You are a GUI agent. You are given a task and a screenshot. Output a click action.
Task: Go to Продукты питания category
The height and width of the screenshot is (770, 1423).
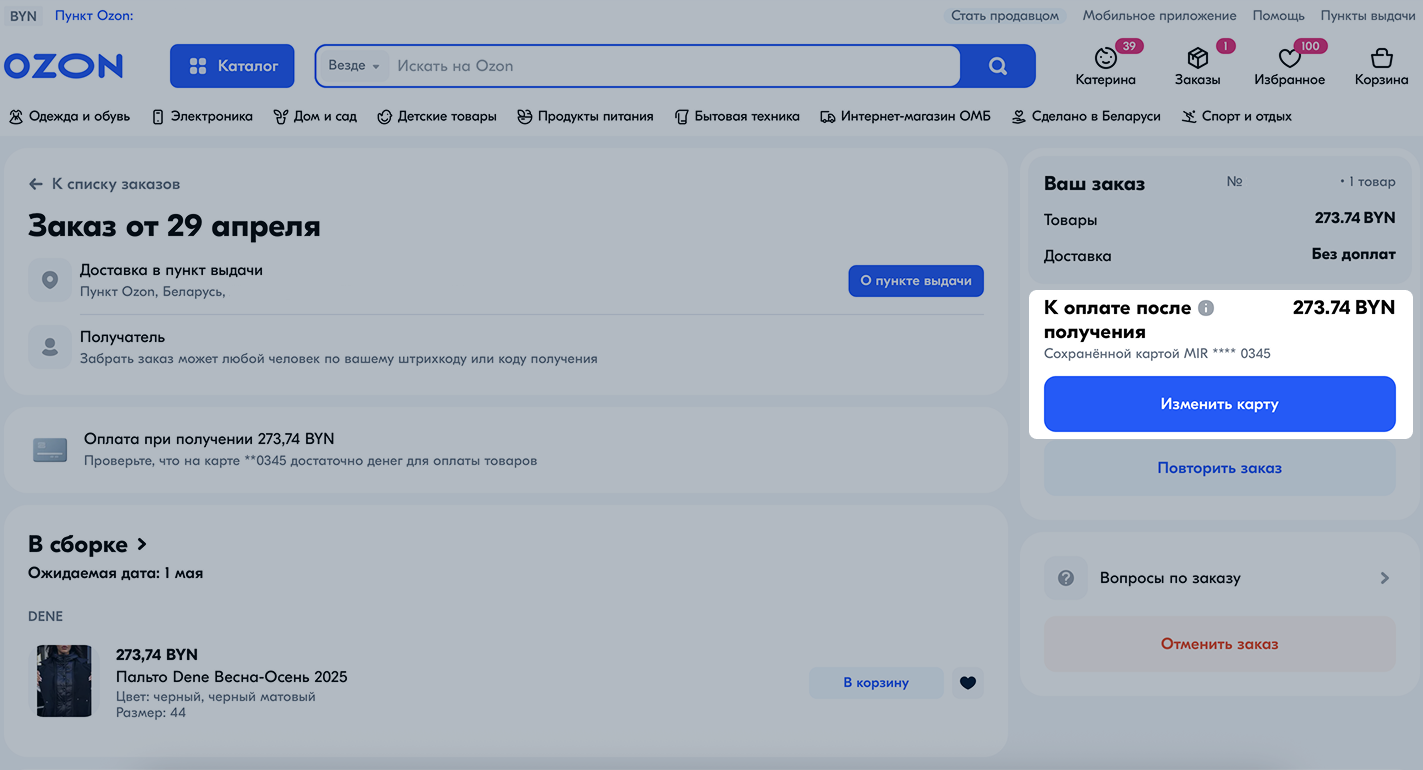585,116
